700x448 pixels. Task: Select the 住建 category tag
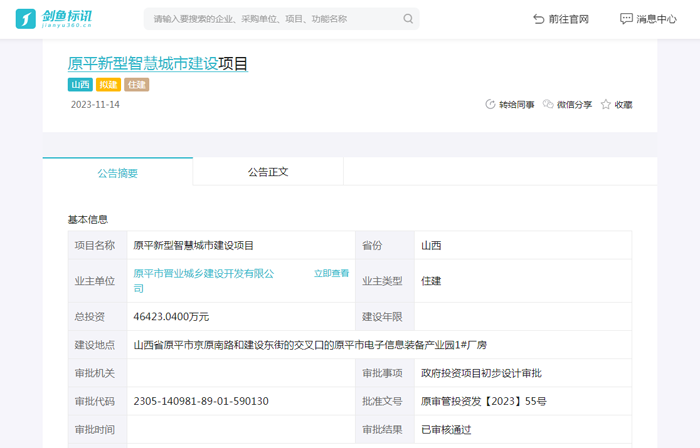tap(136, 85)
